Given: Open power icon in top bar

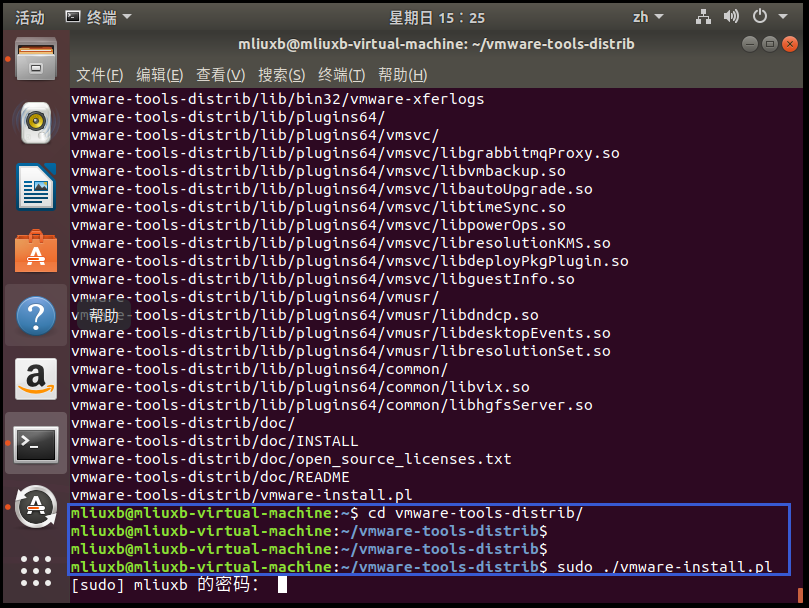Looking at the screenshot, I should tap(759, 17).
